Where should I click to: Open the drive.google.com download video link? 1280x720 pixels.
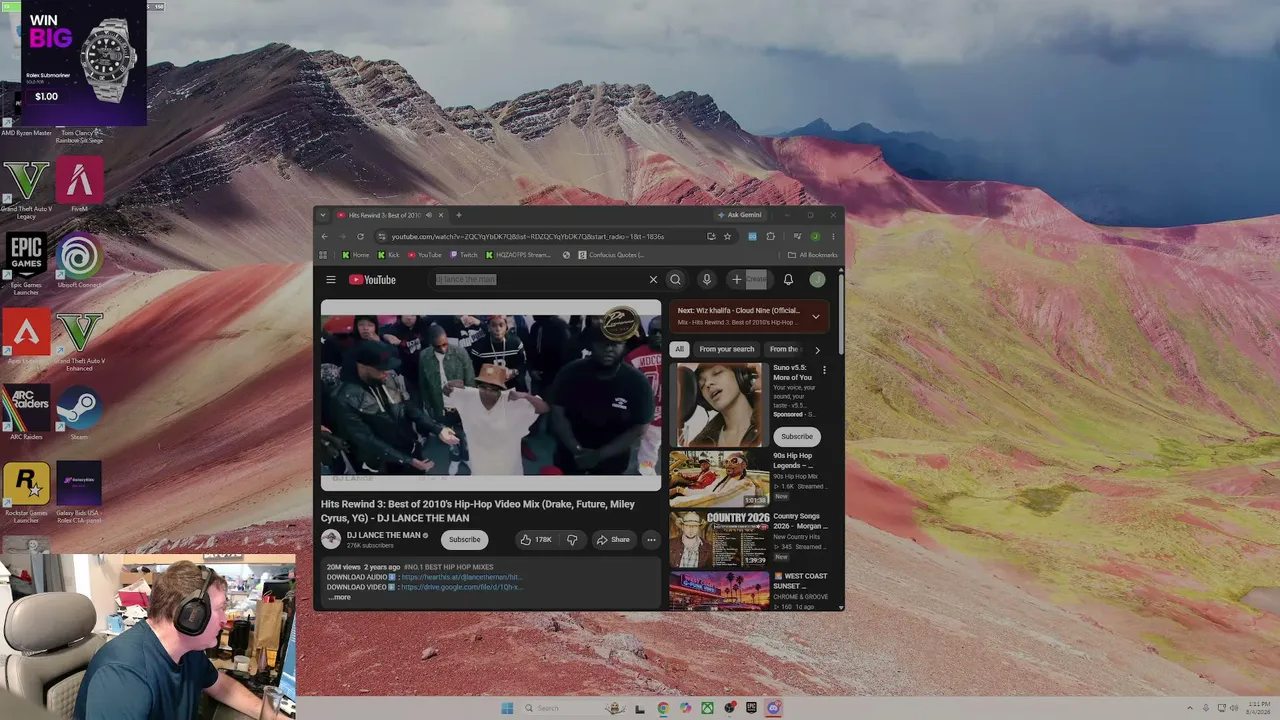(461, 587)
